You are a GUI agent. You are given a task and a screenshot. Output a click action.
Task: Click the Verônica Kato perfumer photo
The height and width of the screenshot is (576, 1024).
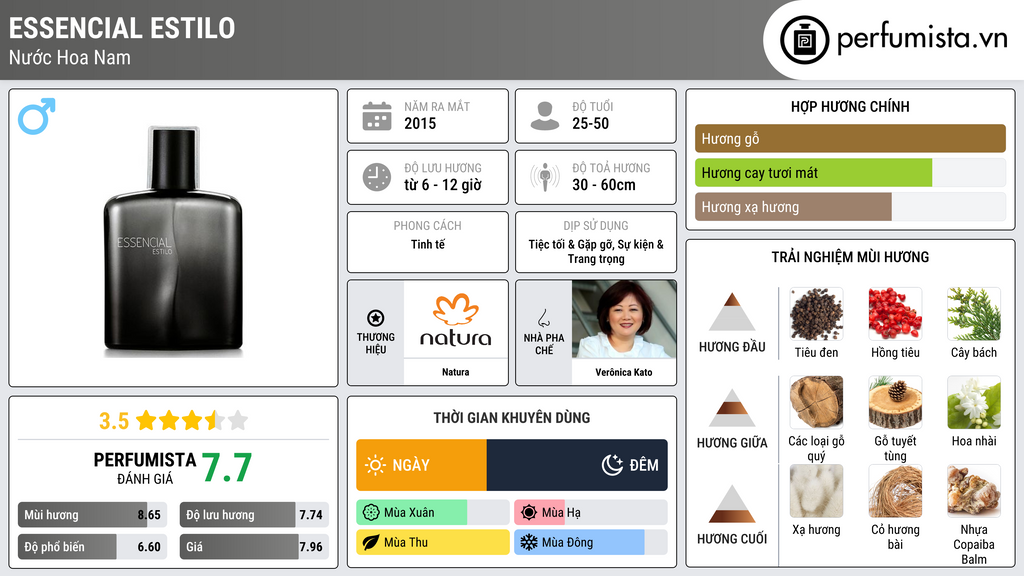pos(624,319)
